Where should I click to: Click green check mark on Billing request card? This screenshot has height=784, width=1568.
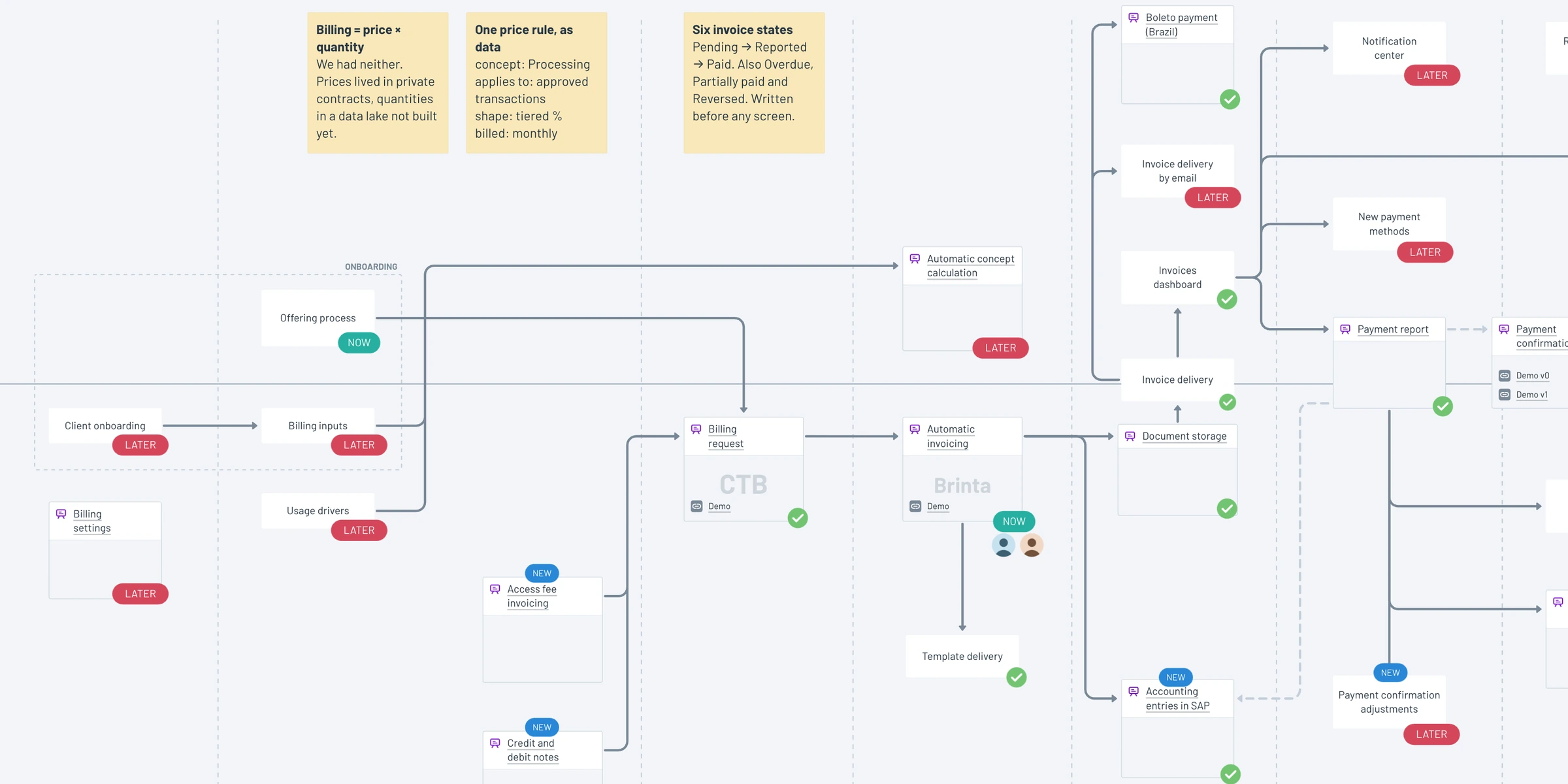pyautogui.click(x=798, y=518)
